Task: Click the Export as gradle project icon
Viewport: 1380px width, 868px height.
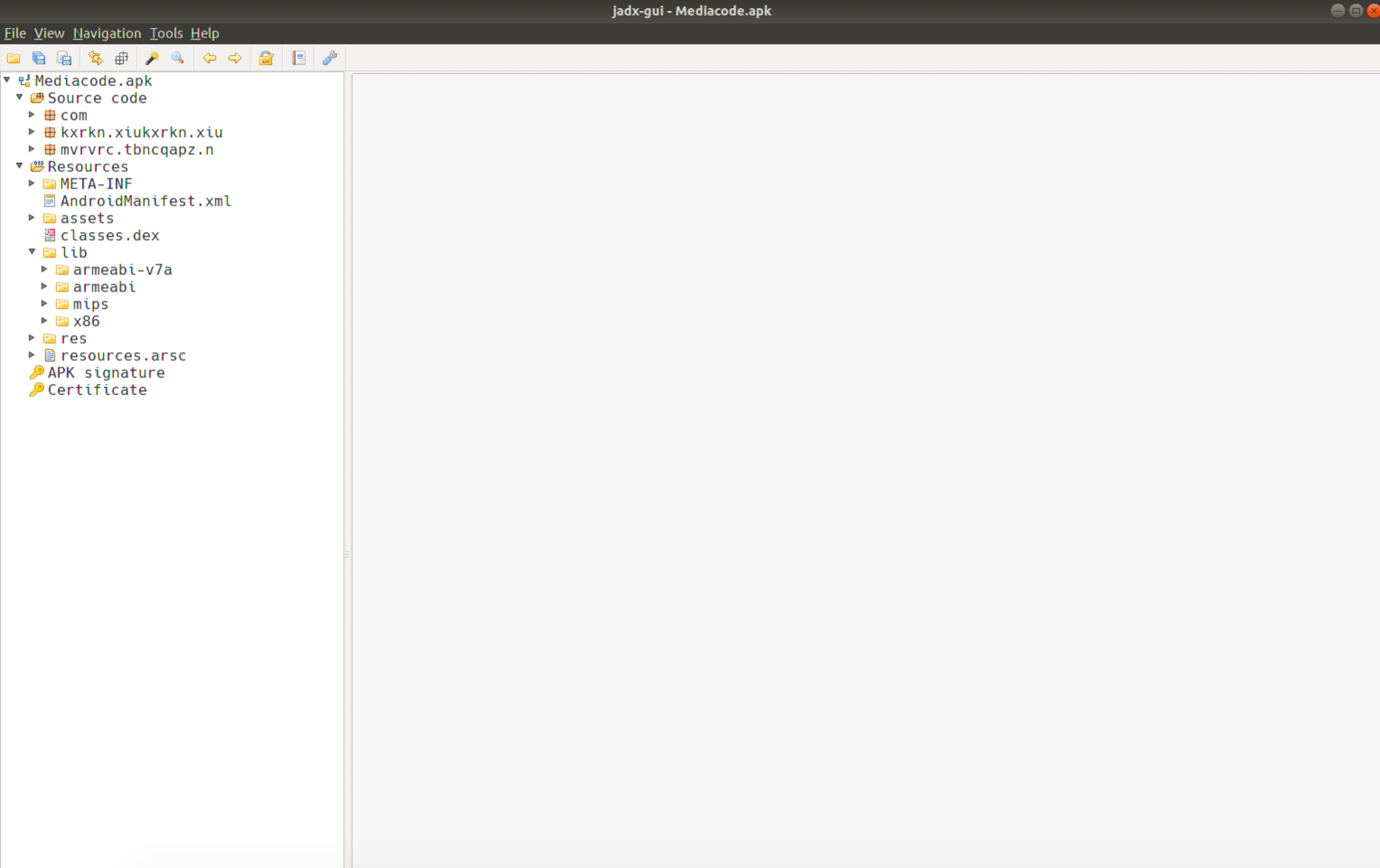Action: point(64,58)
